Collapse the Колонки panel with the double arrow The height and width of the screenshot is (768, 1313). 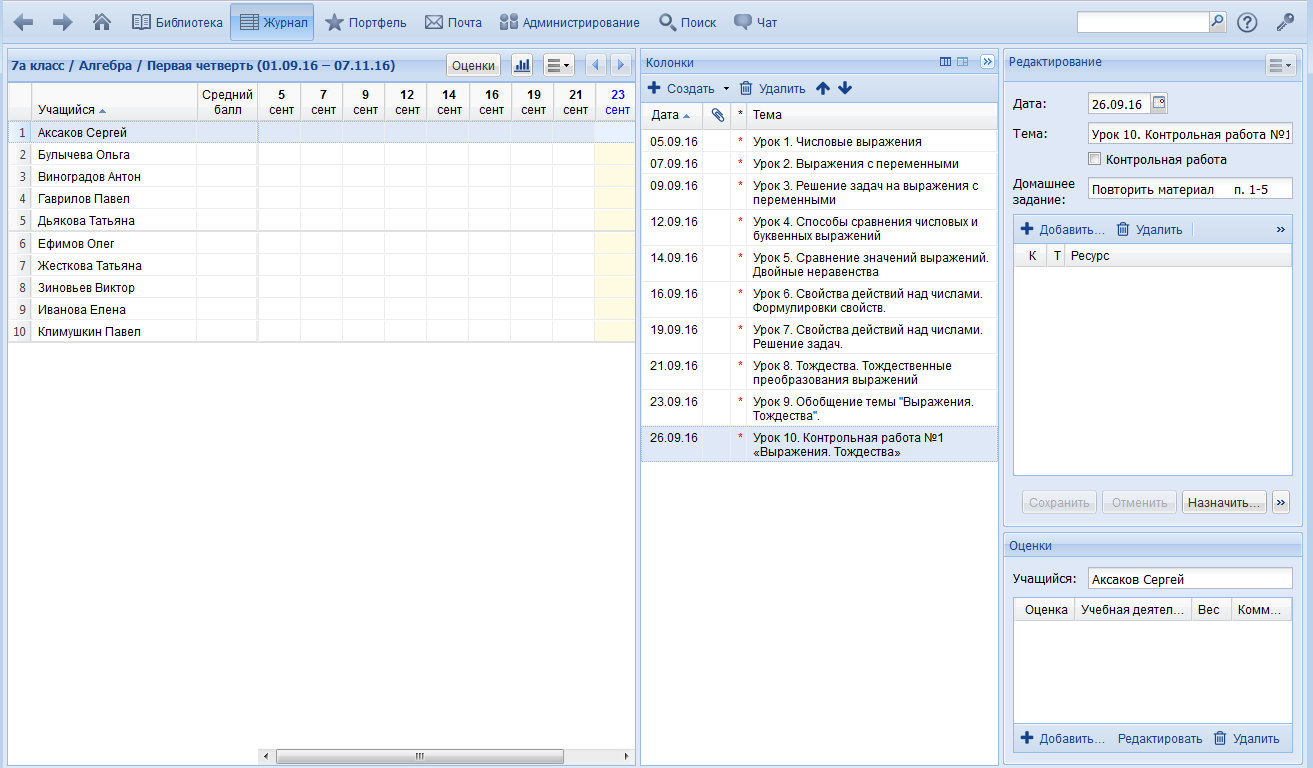click(x=987, y=62)
